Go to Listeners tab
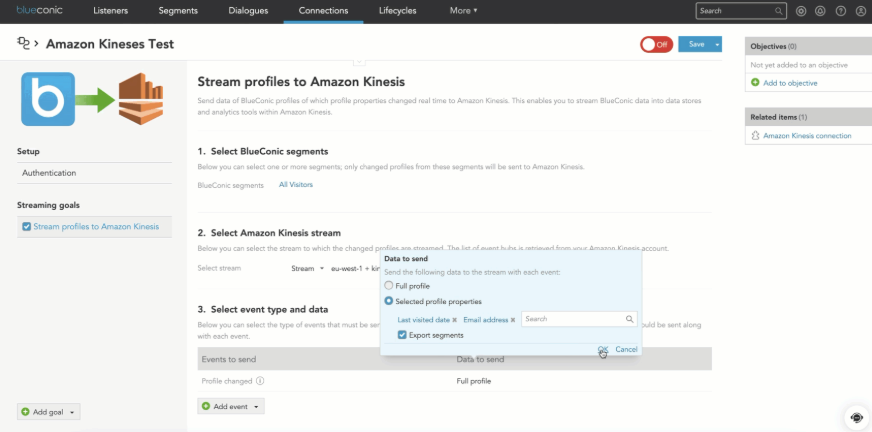Viewport: 872px width, 432px height. pos(111,11)
